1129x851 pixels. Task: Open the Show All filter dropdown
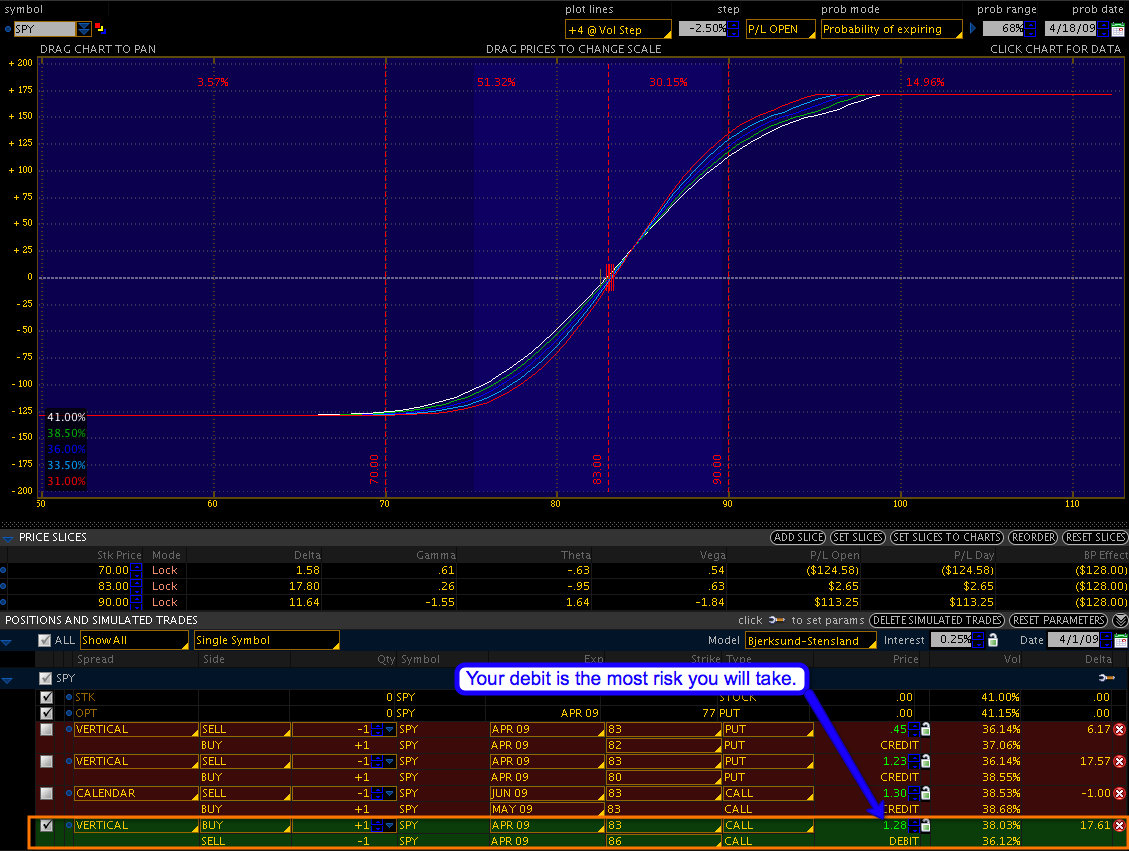[134, 640]
